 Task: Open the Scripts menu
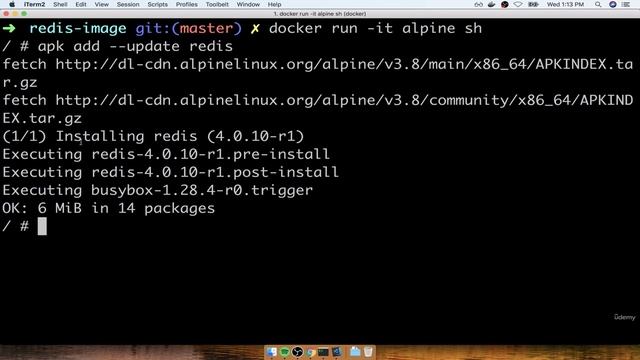[x=158, y=4]
